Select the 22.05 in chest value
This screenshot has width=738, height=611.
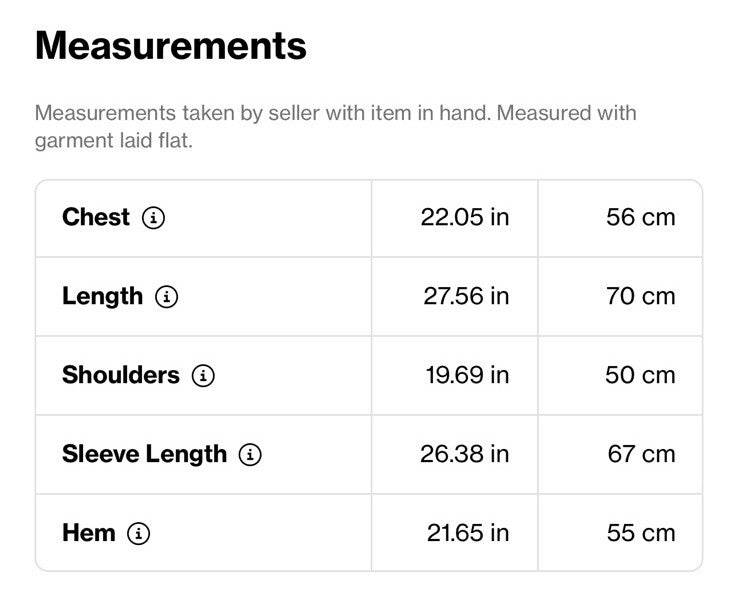465,217
